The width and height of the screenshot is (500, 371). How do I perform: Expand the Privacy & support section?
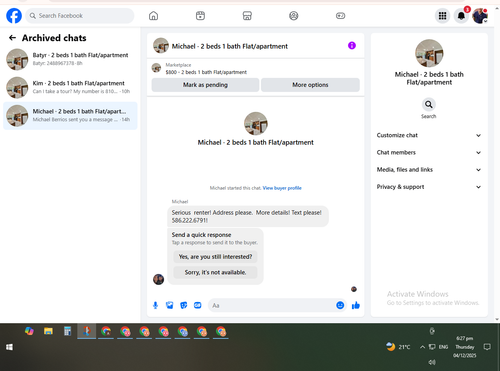point(429,187)
